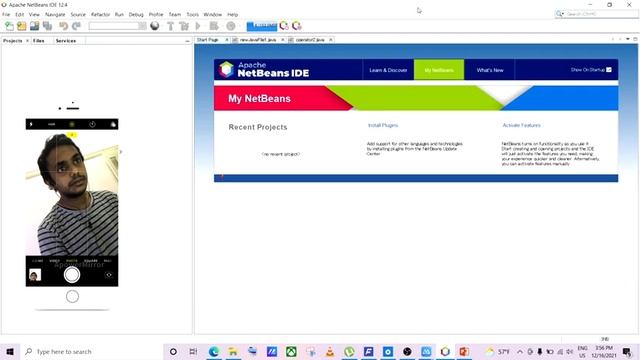
Task: Click the Save All toolbar icon
Action: pyautogui.click(x=47, y=26)
